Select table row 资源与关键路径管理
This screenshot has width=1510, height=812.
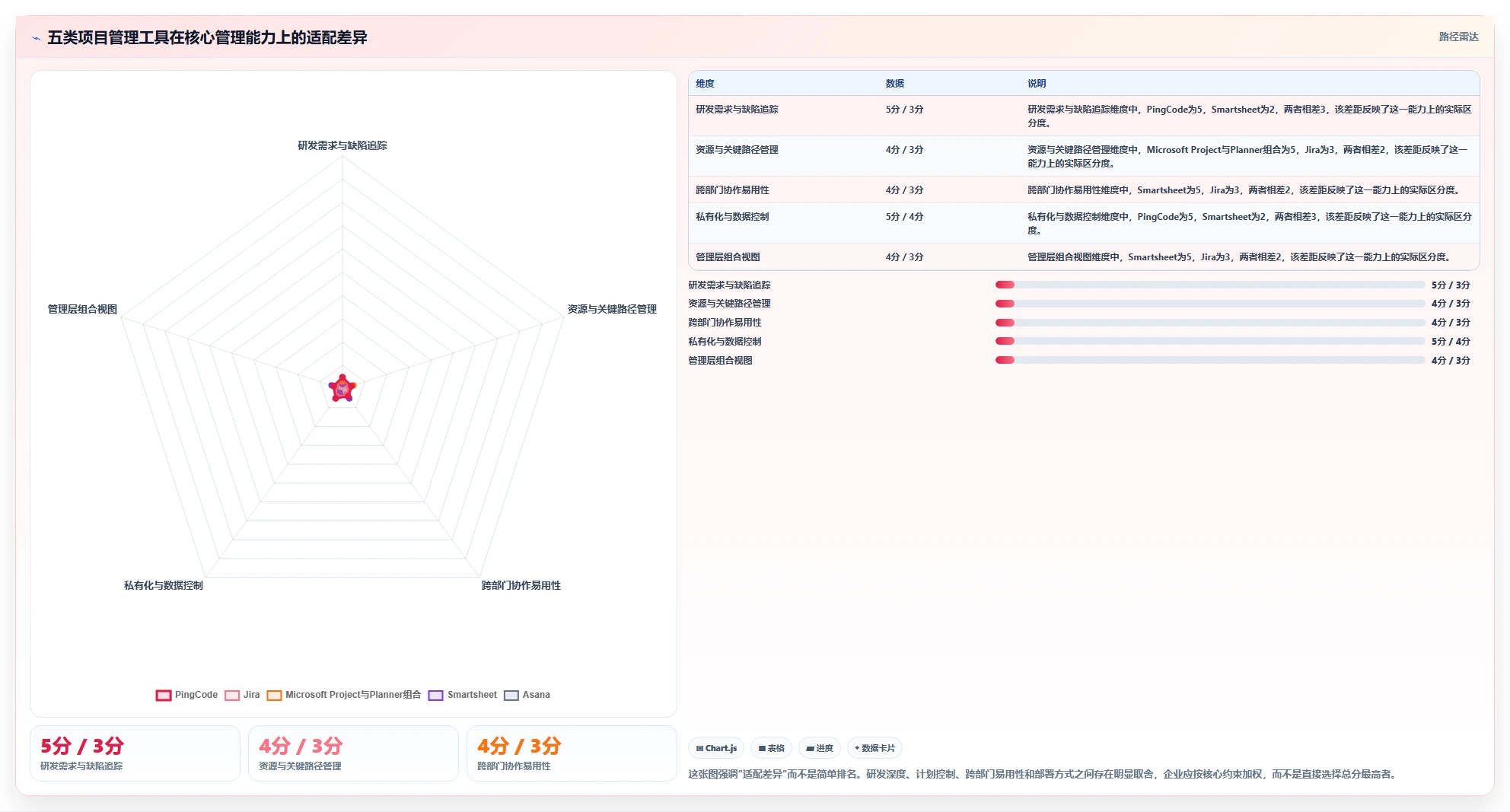[x=1084, y=156]
